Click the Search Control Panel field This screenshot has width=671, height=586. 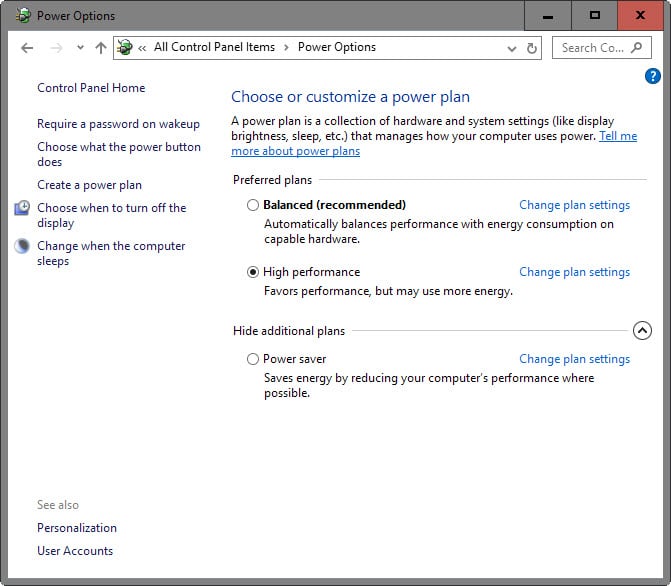click(x=602, y=48)
